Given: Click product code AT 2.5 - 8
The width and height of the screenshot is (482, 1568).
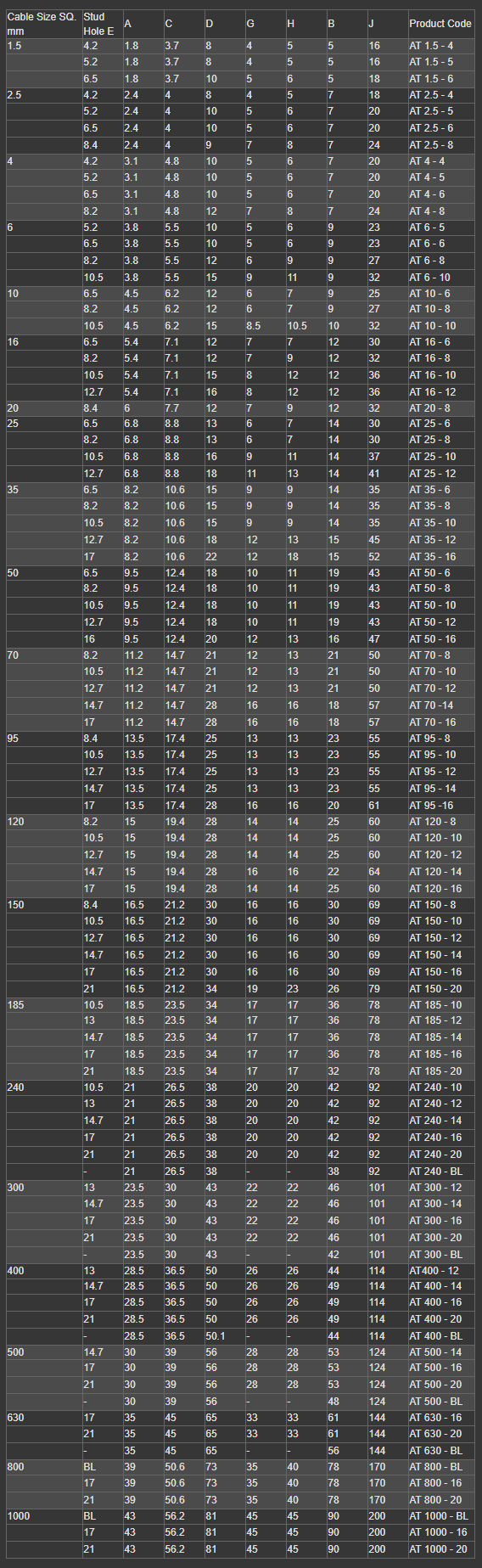Looking at the screenshot, I should (431, 145).
